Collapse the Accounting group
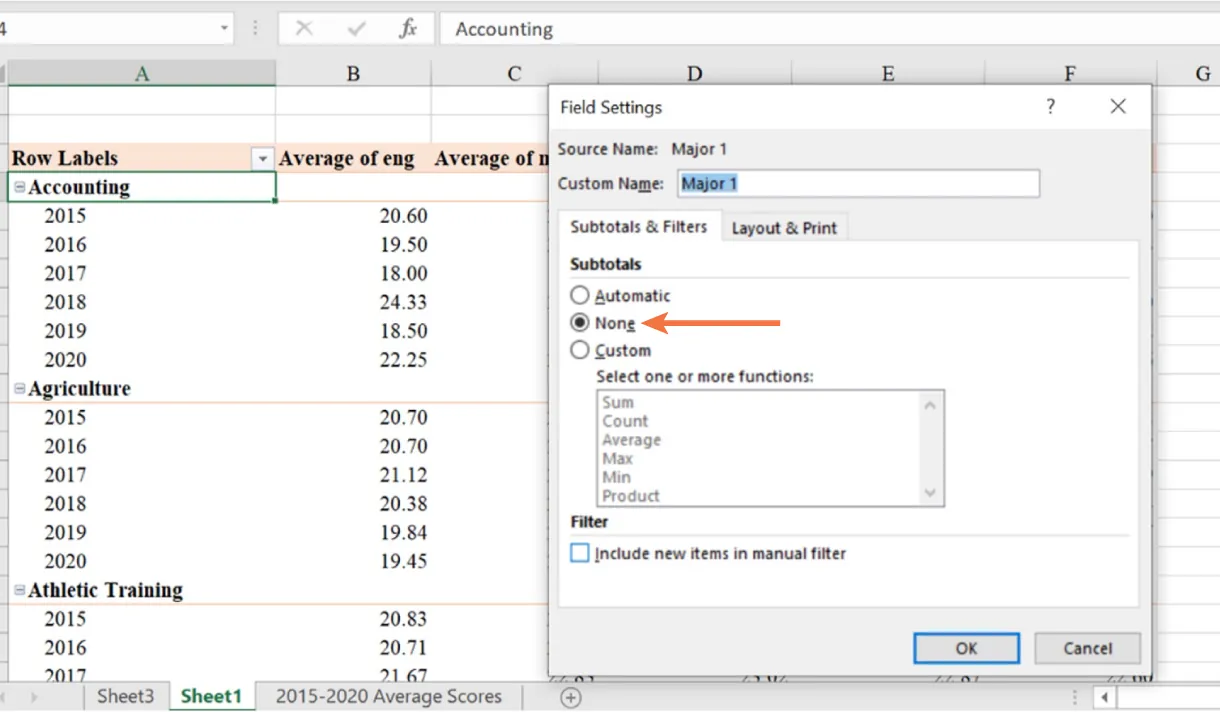Screen dimensions: 1220x712 point(21,186)
